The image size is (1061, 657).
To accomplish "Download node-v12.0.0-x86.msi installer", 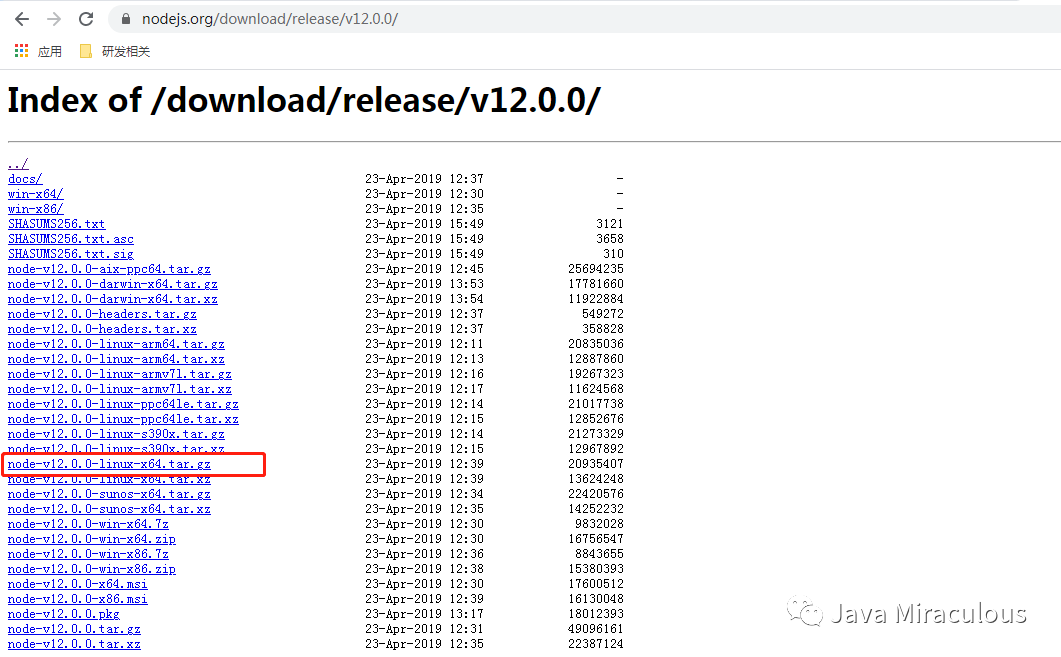I will (77, 599).
